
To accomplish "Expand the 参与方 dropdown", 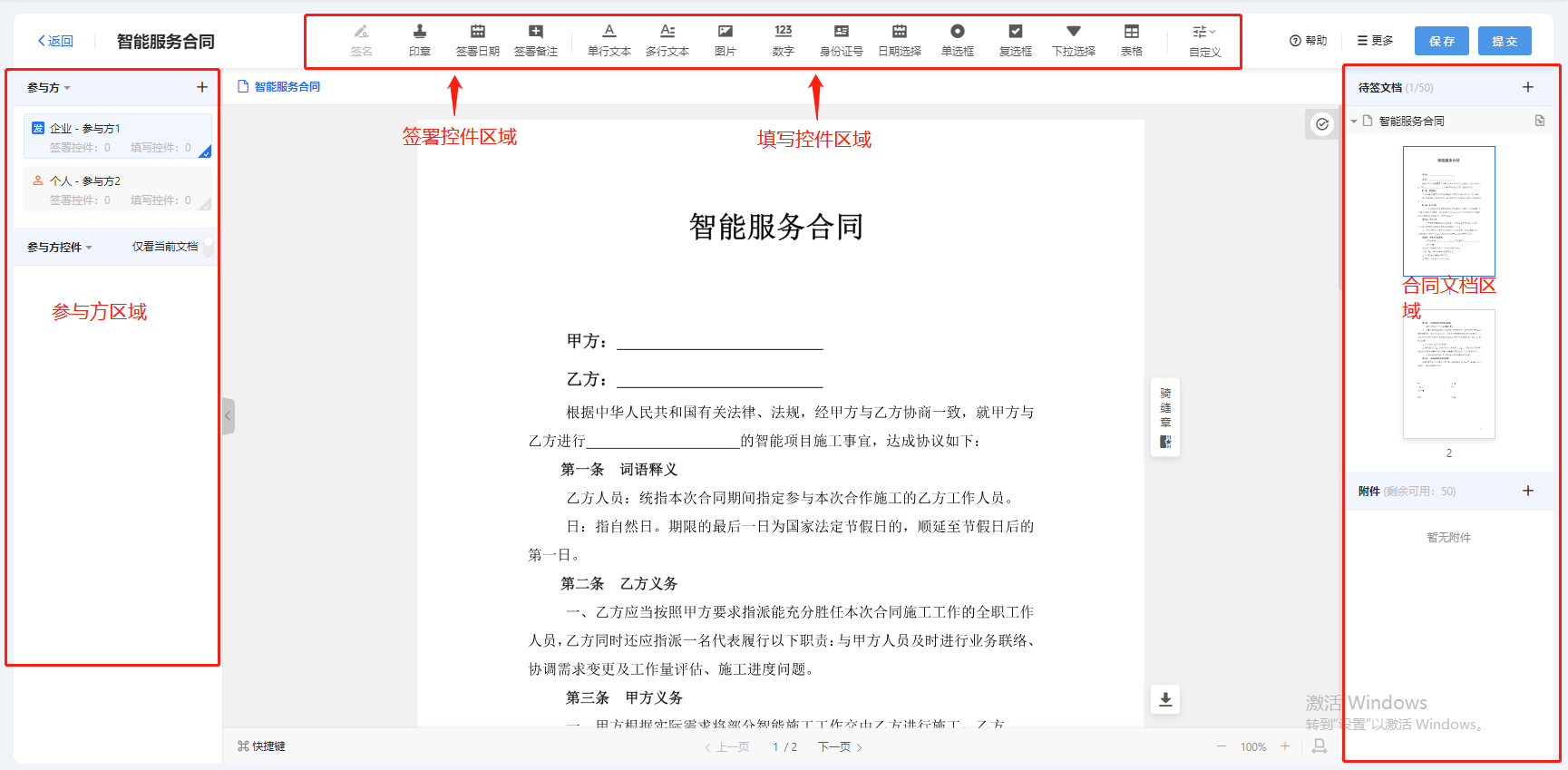I will tap(49, 88).
